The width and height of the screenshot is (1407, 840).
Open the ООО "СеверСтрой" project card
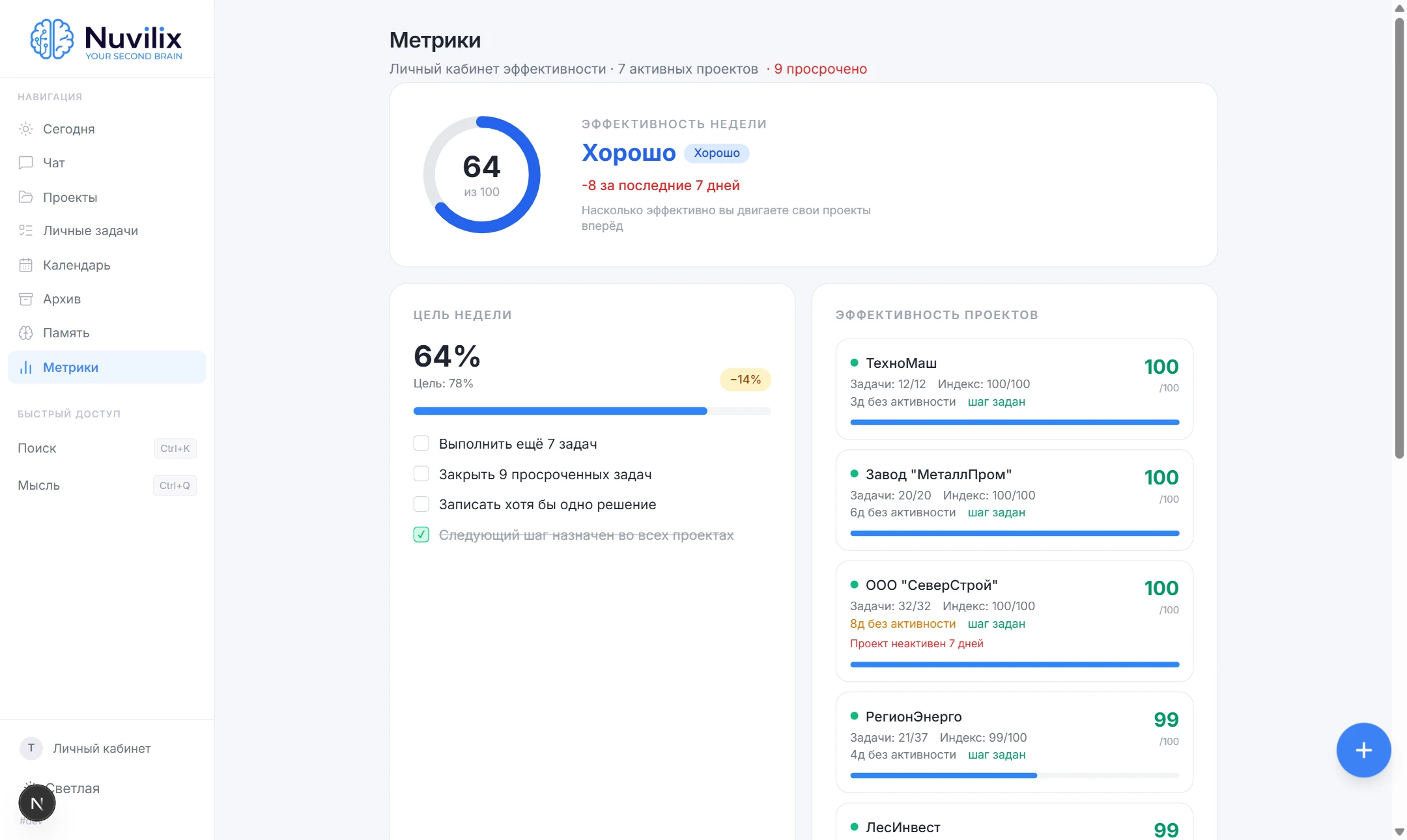[x=1014, y=621]
